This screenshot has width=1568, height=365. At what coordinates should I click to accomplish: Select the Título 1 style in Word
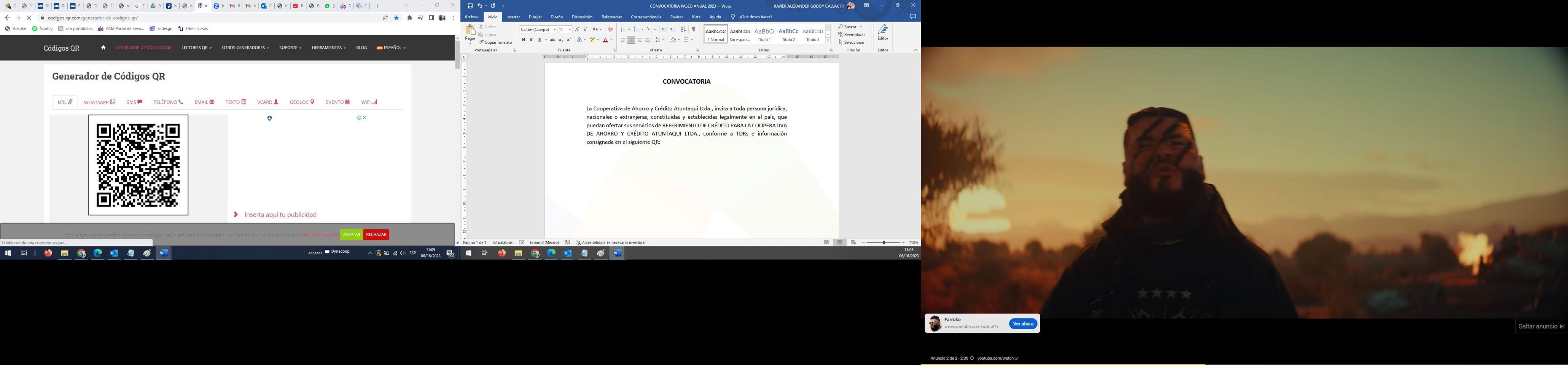764,34
